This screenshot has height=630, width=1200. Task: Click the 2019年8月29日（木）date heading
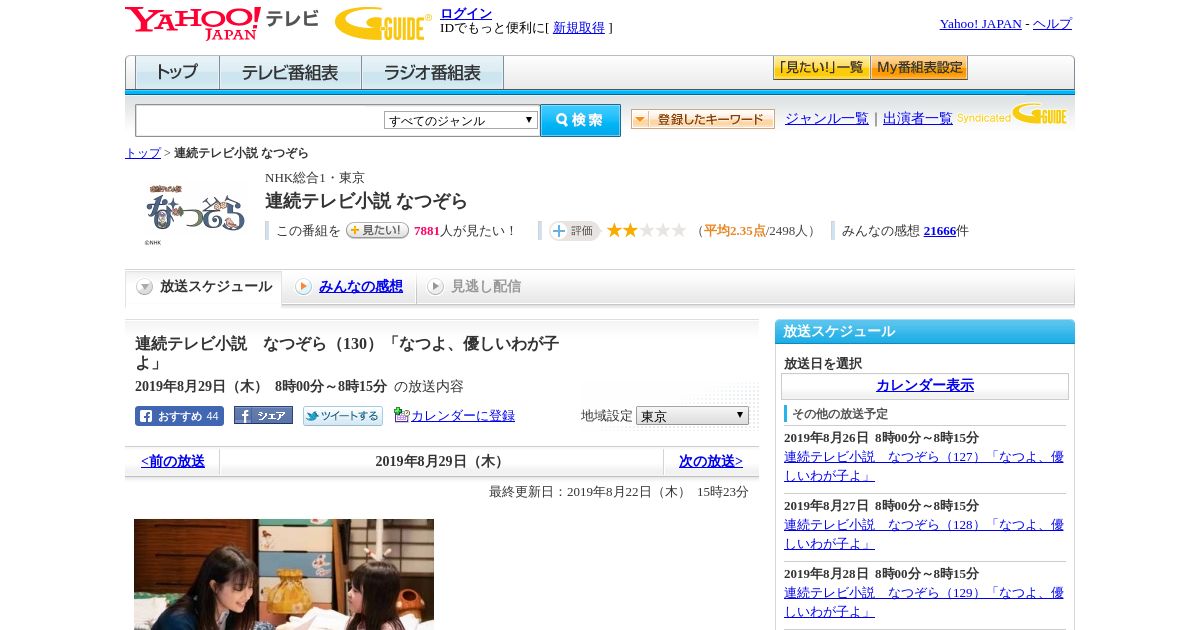(x=441, y=462)
